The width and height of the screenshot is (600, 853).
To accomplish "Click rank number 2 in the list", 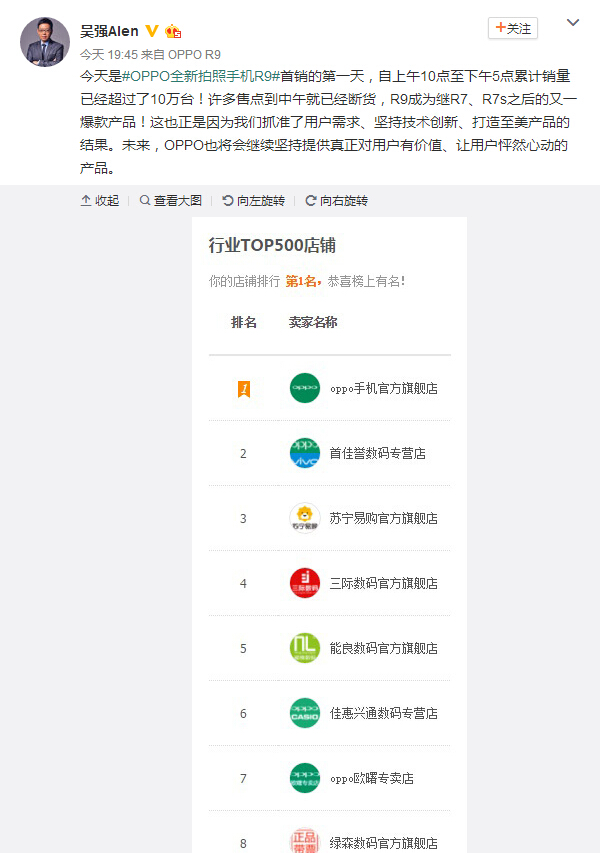I will [x=243, y=454].
